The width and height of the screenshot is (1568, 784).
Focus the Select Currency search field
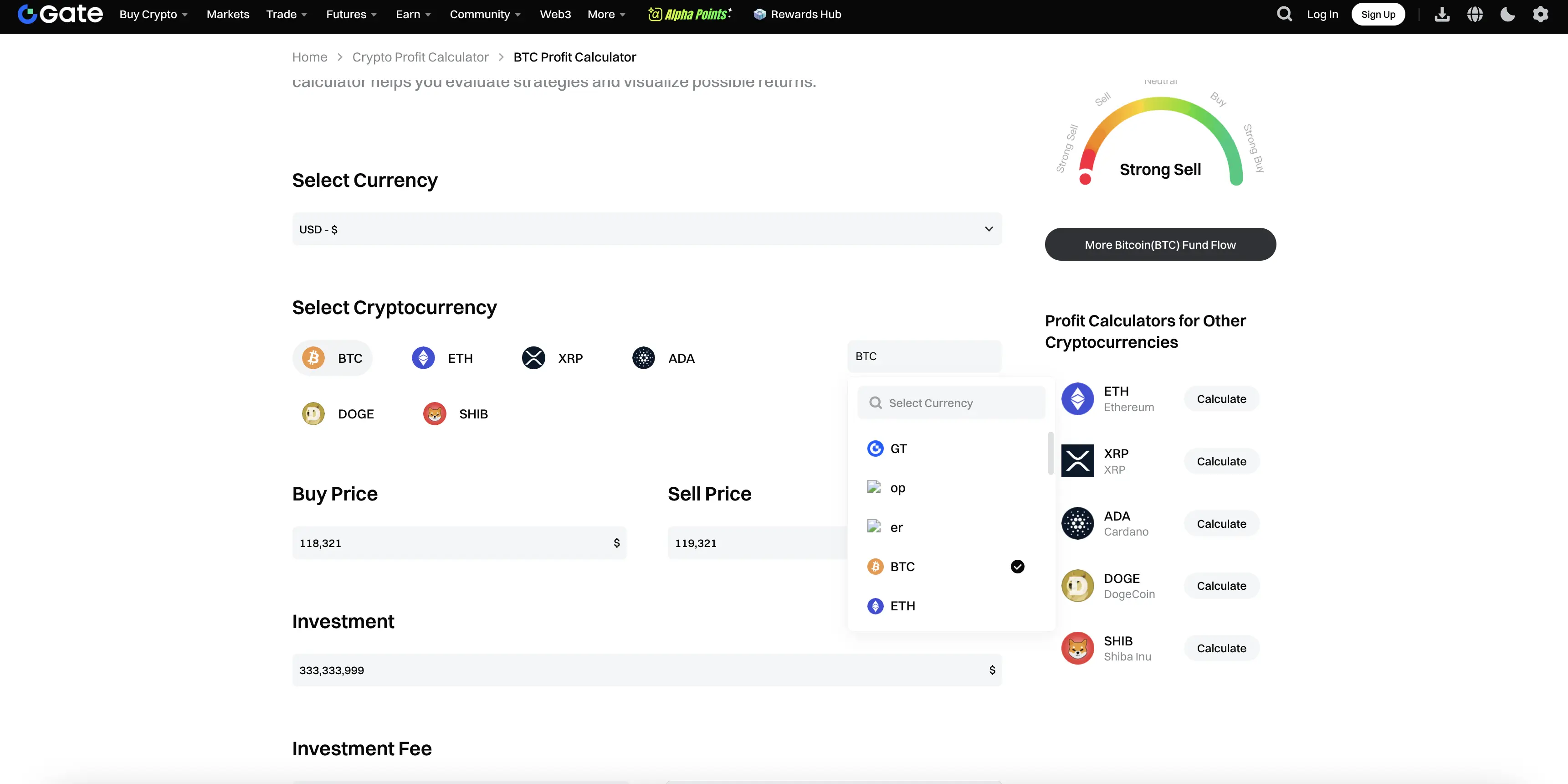[951, 402]
